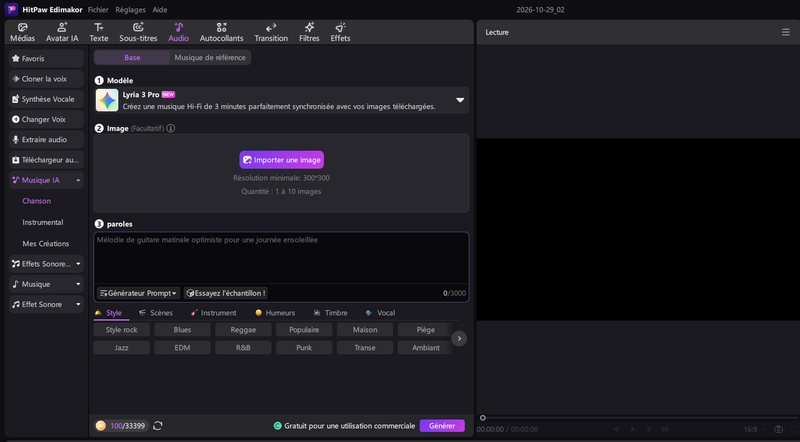Toggle the Populaire style tag
This screenshot has height=442, width=800.
click(304, 330)
